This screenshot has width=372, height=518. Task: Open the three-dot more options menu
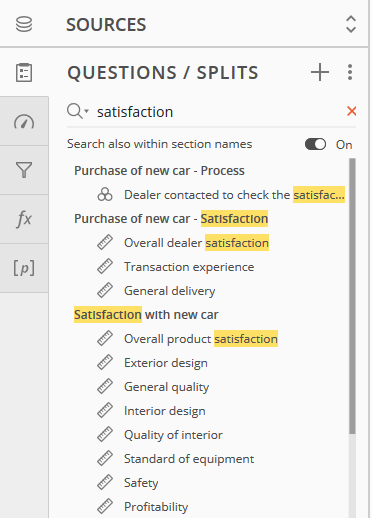point(350,72)
